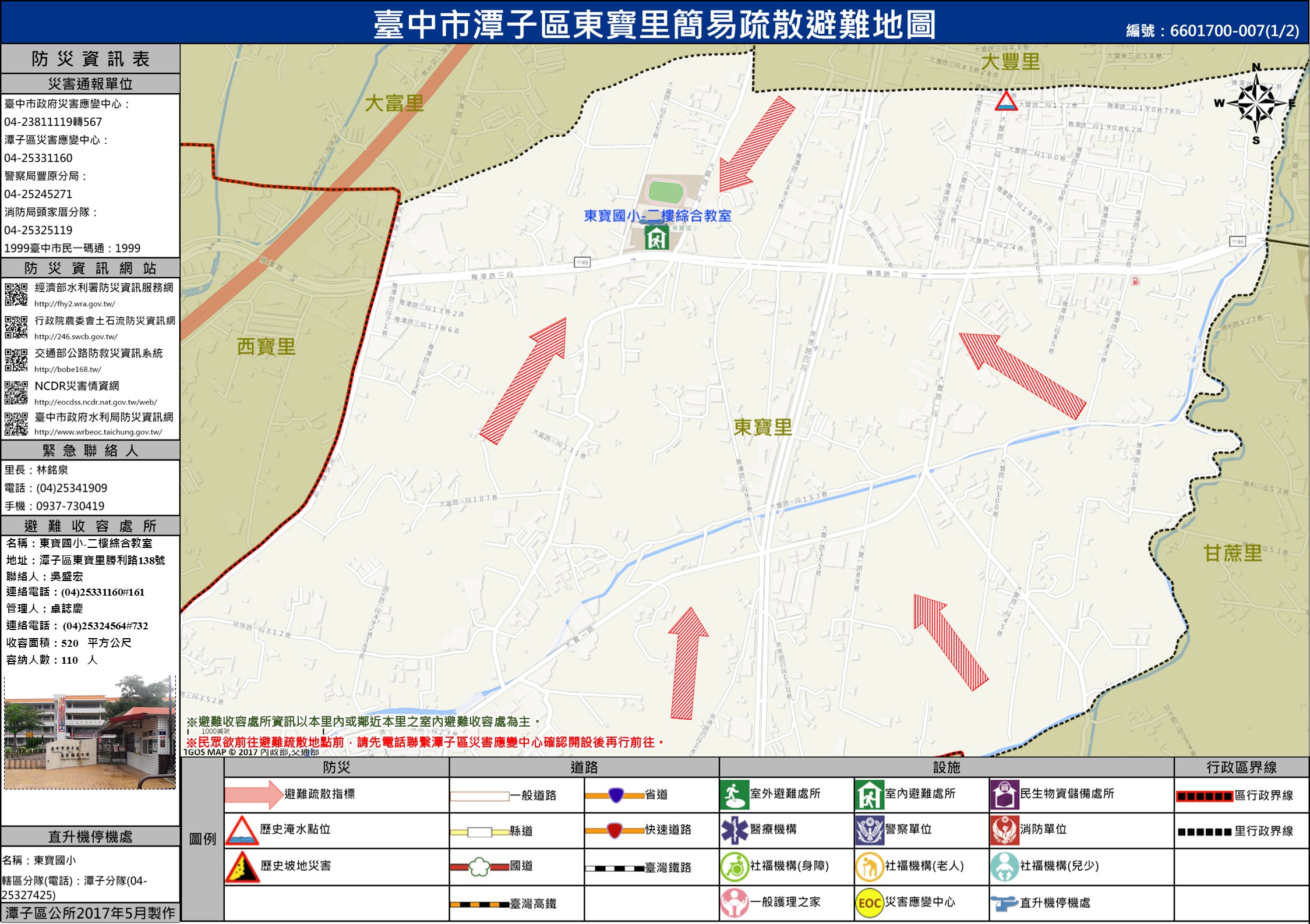
Task: Click the 大豐里 neighborhood label on the map
Action: click(1010, 62)
